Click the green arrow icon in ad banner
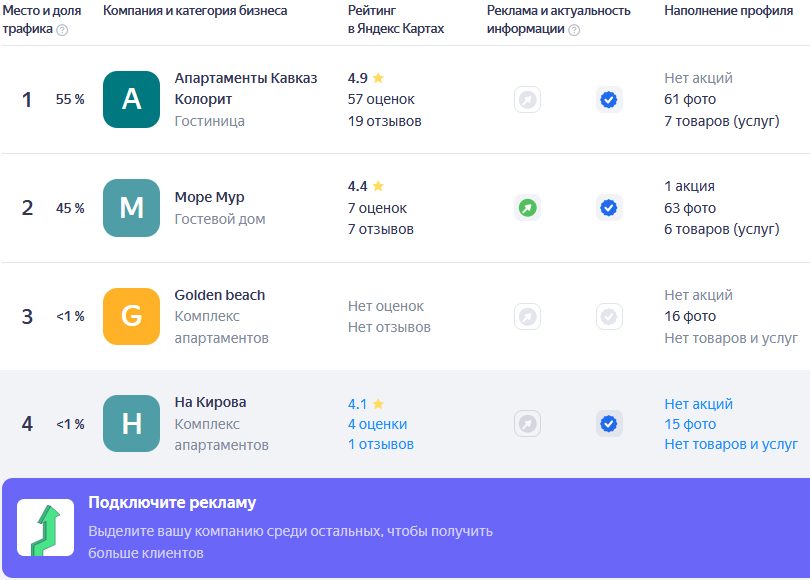This screenshot has height=580, width=810. coord(45,528)
